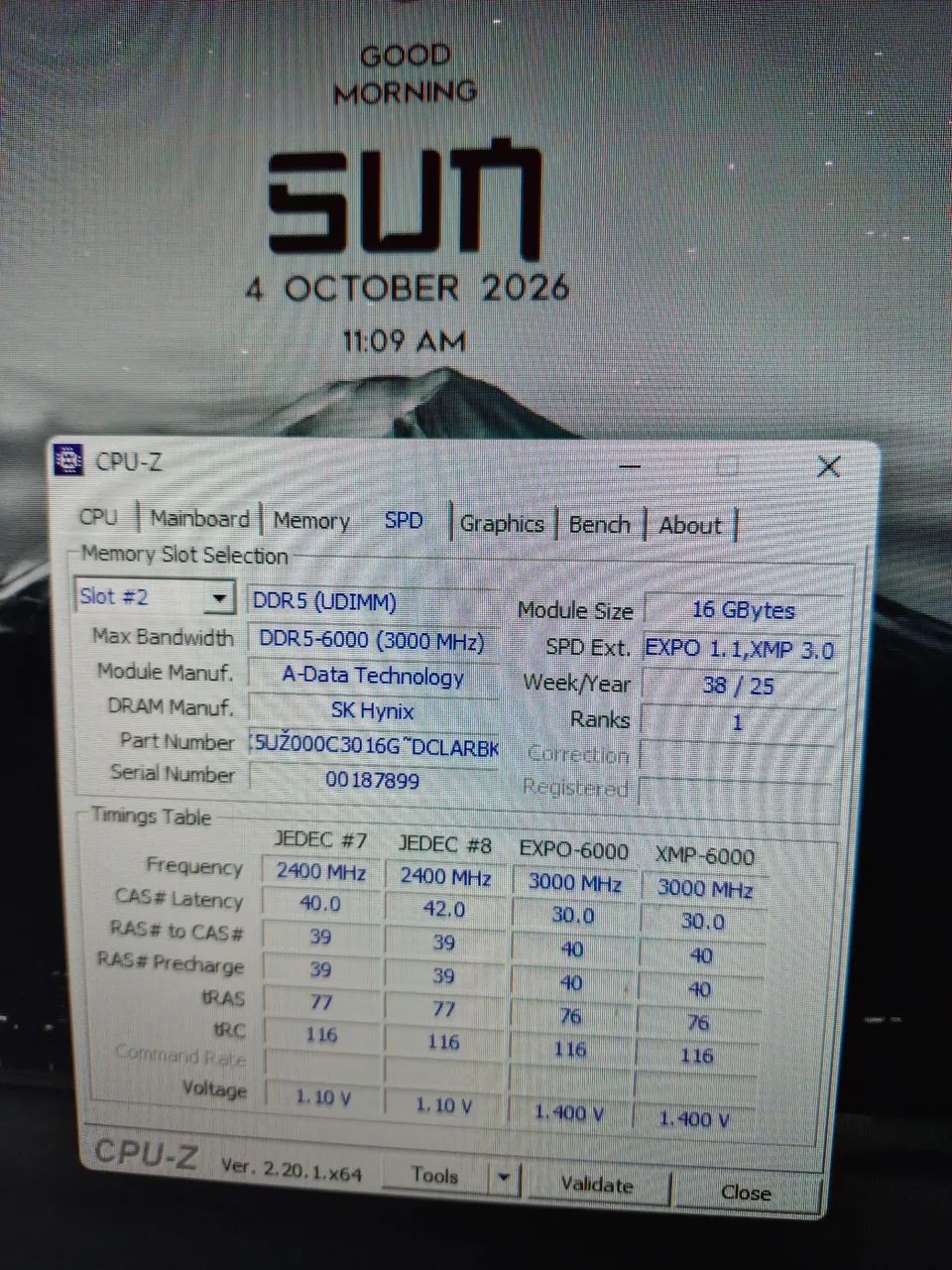The width and height of the screenshot is (952, 1270).
Task: Show the About tab
Action: tap(690, 526)
